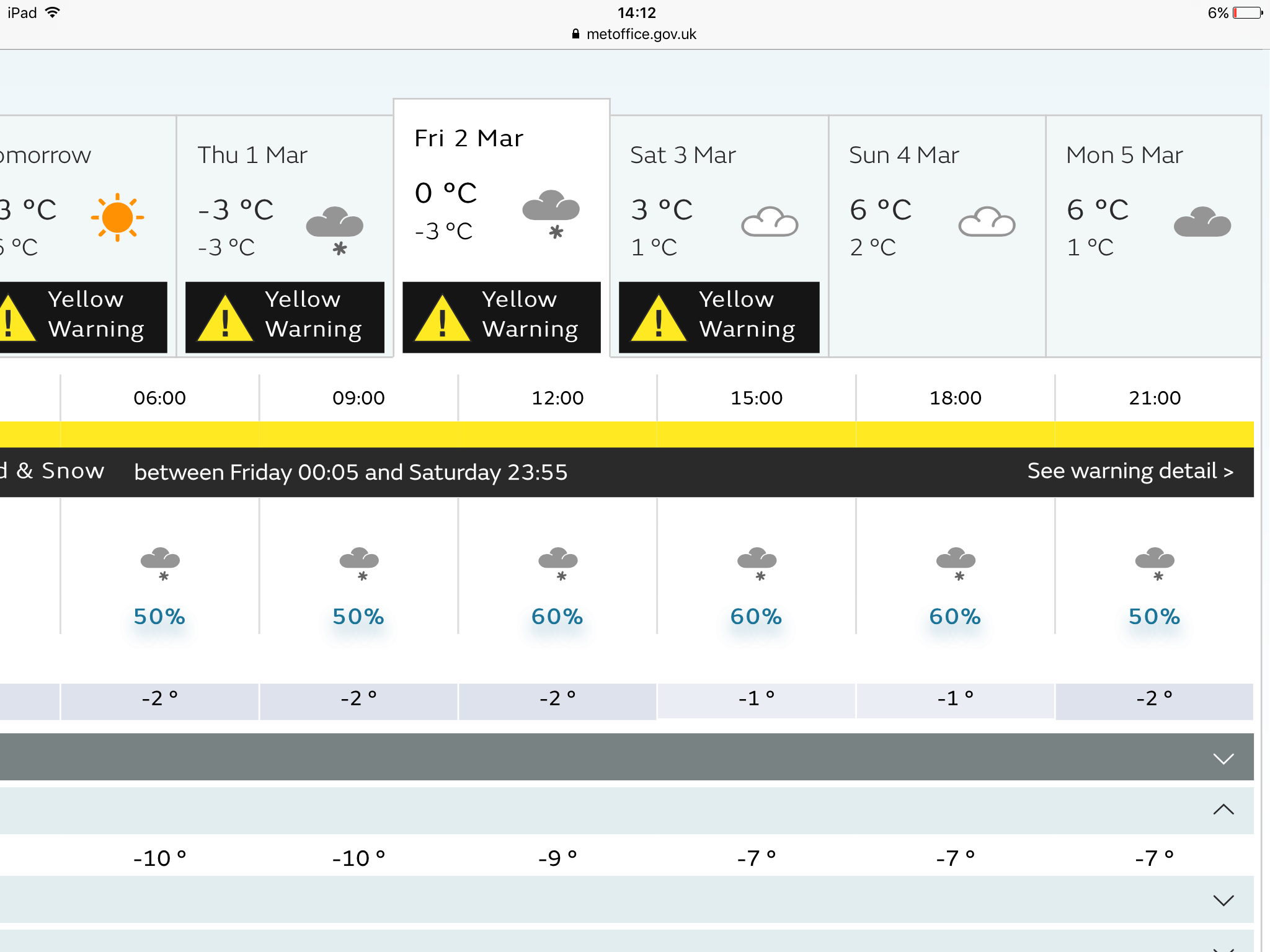
Task: Open the See warning detail link
Action: (1130, 471)
